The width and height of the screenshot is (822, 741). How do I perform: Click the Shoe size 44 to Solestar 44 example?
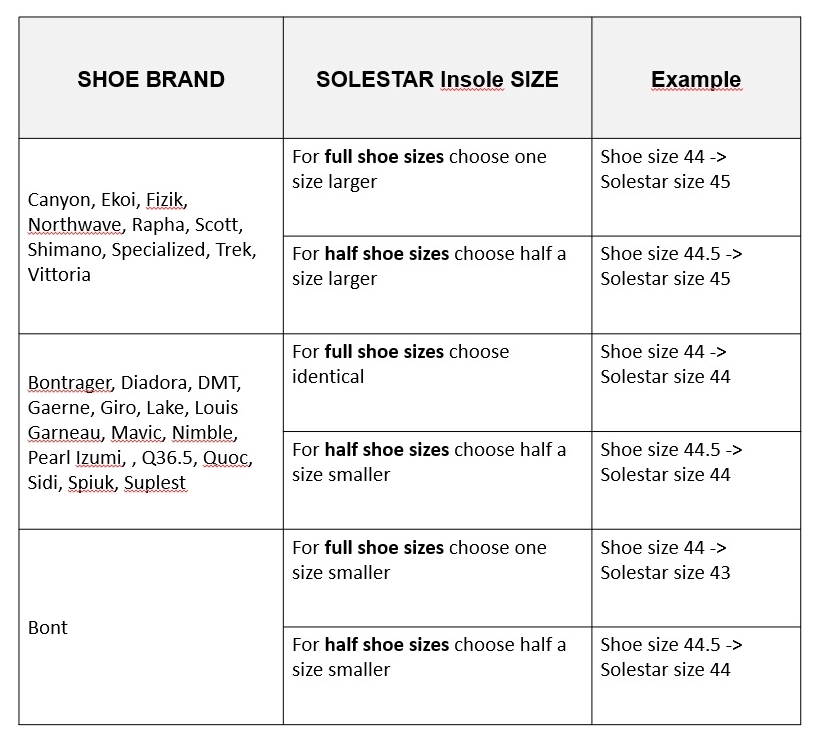[696, 382]
